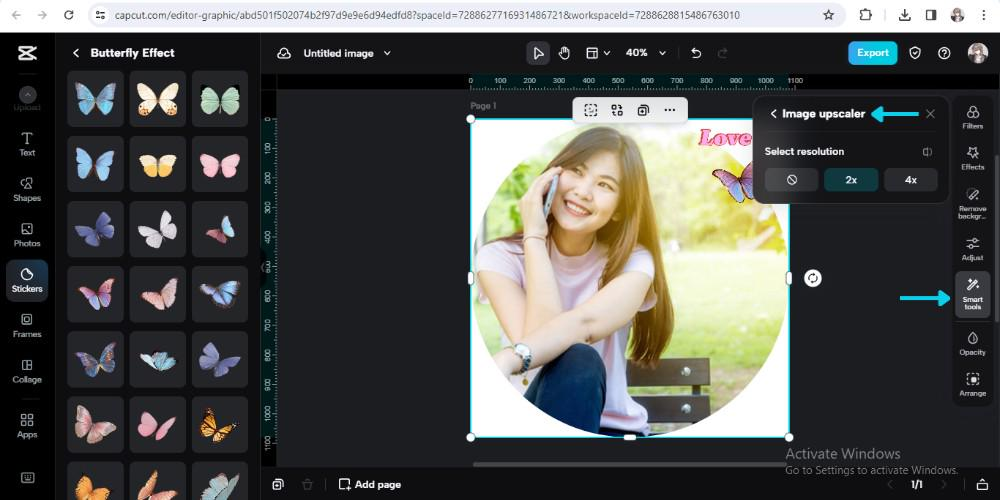Go back from Image upscaler panel
Image resolution: width=1000 pixels, height=500 pixels.
point(773,114)
